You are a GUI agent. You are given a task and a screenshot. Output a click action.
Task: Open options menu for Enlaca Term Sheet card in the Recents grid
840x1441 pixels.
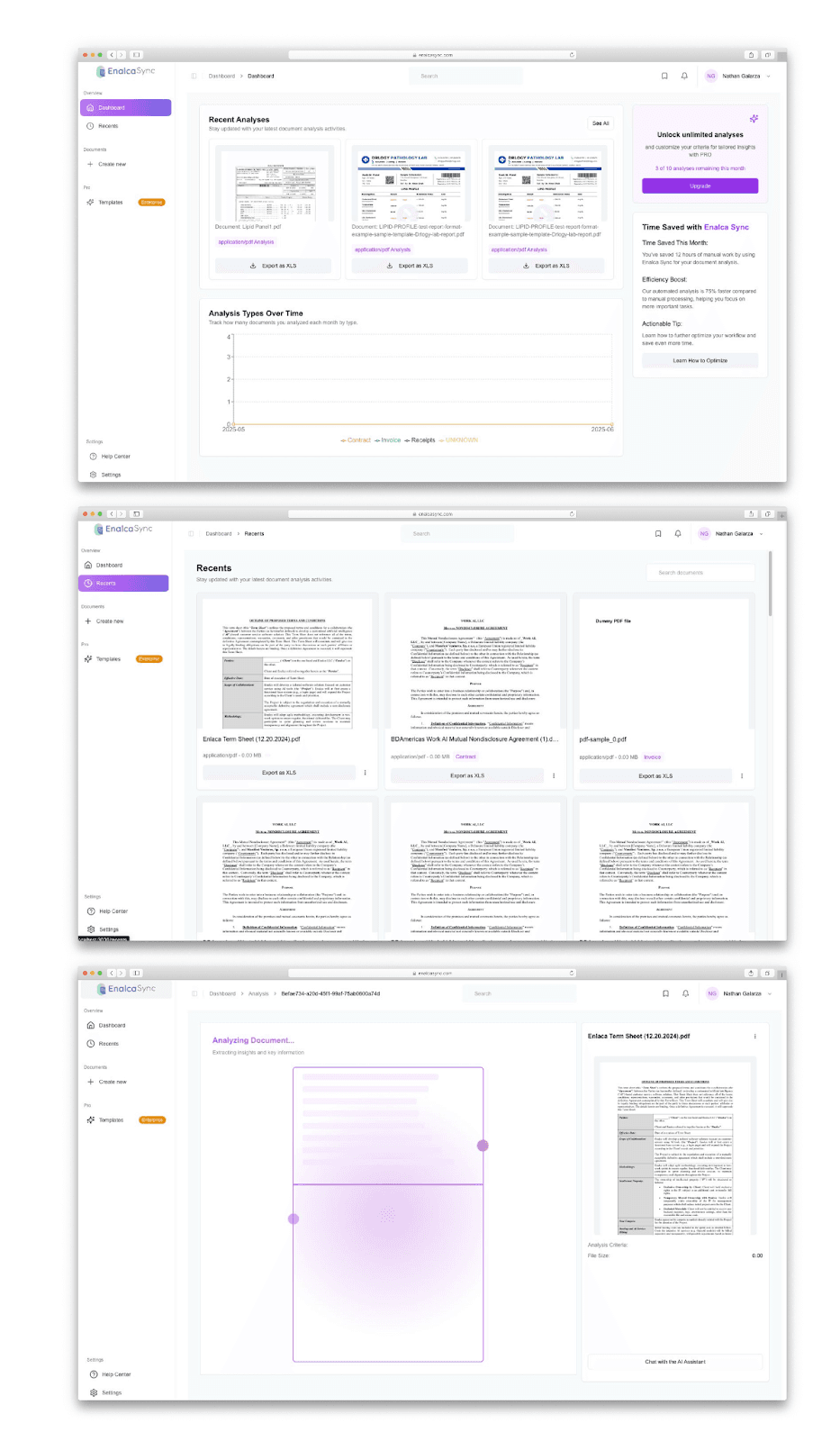pos(365,773)
